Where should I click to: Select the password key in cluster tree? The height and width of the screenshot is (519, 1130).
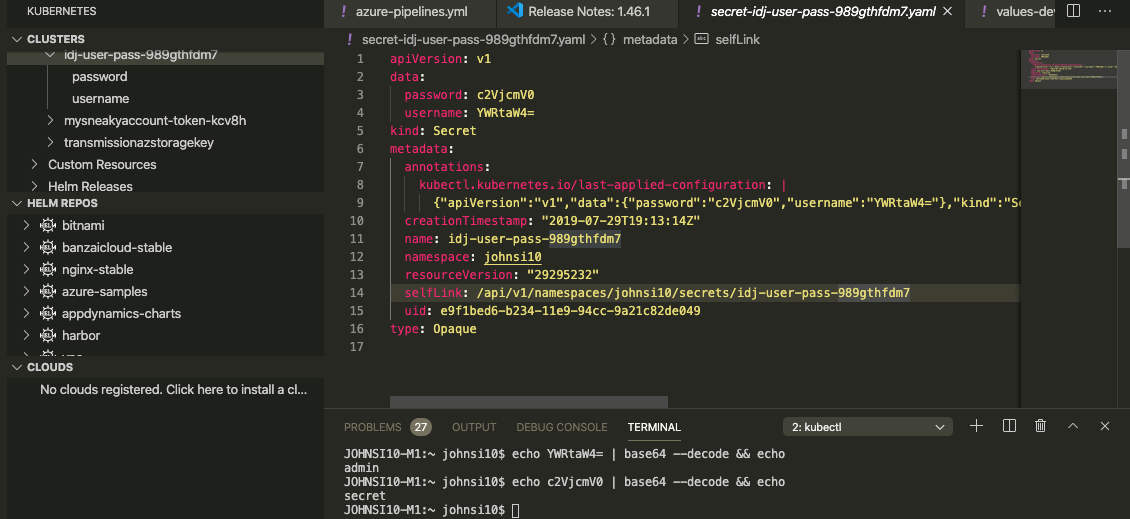tap(99, 76)
